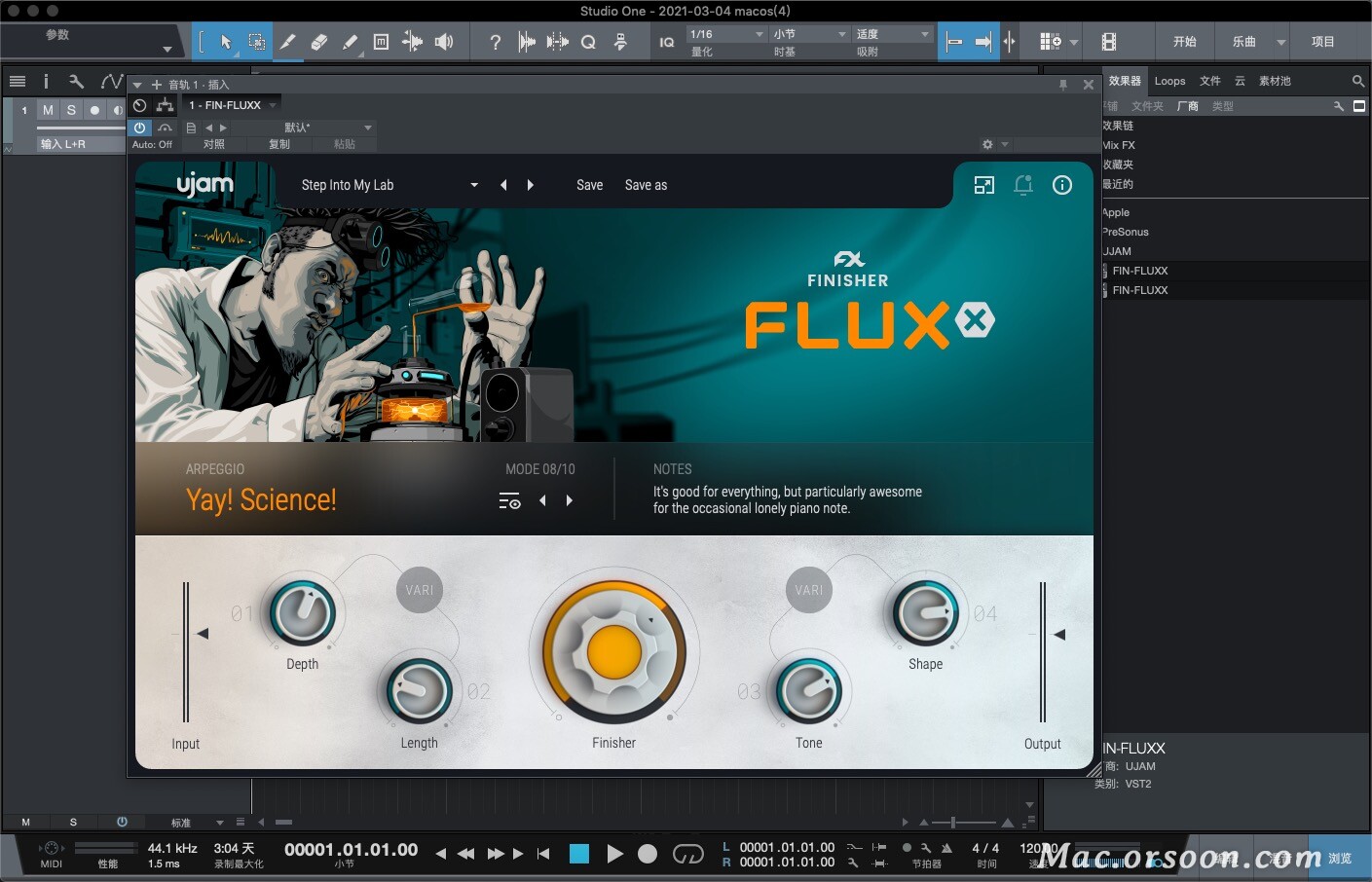Image resolution: width=1372 pixels, height=882 pixels.
Task: Toggle autoscroll arrow button in toolbar
Action: (x=983, y=42)
